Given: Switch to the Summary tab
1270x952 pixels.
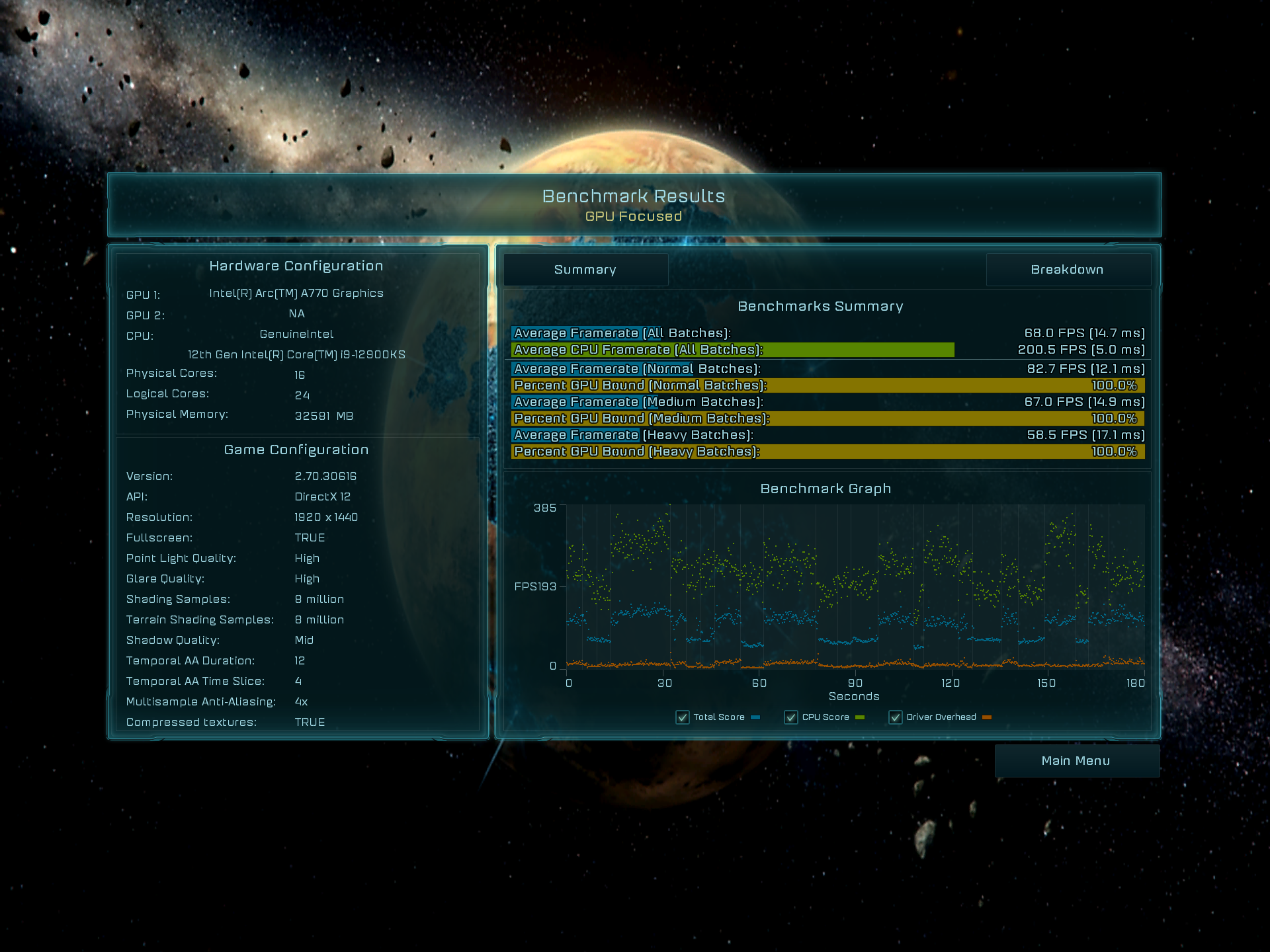Looking at the screenshot, I should pos(585,270).
